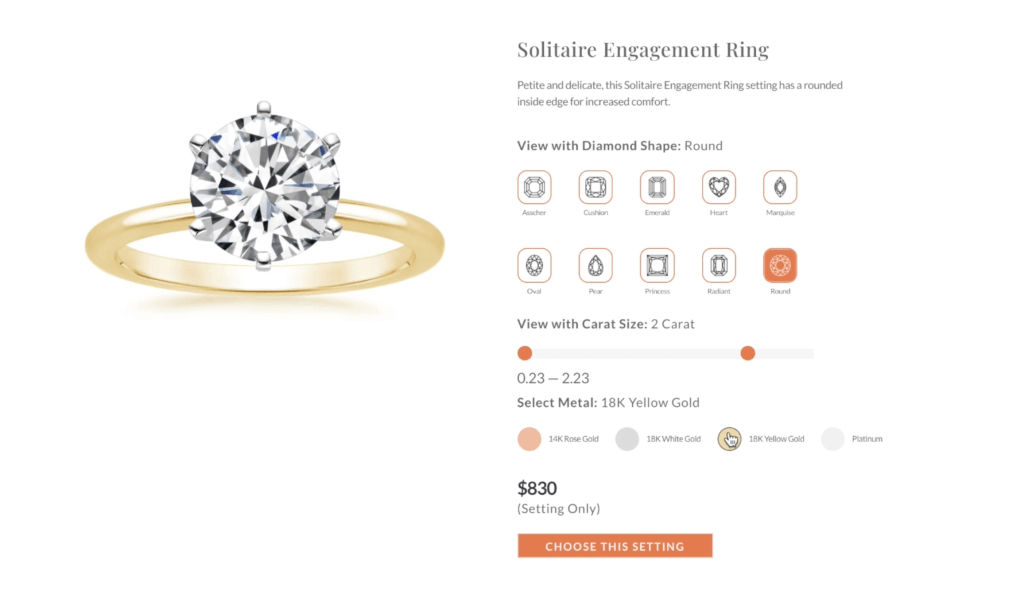Choose the Emerald diamond shape

(x=657, y=187)
